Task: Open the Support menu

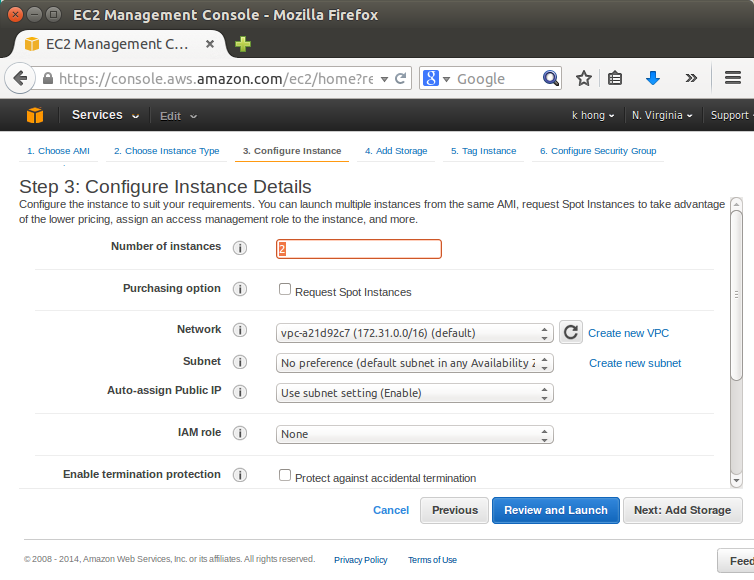Action: tap(732, 115)
